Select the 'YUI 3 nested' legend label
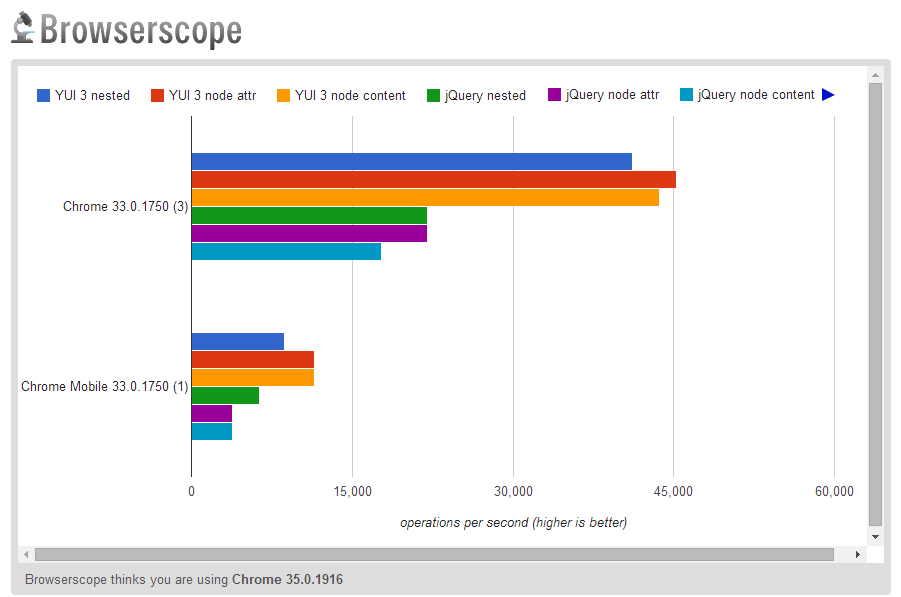 click(93, 95)
